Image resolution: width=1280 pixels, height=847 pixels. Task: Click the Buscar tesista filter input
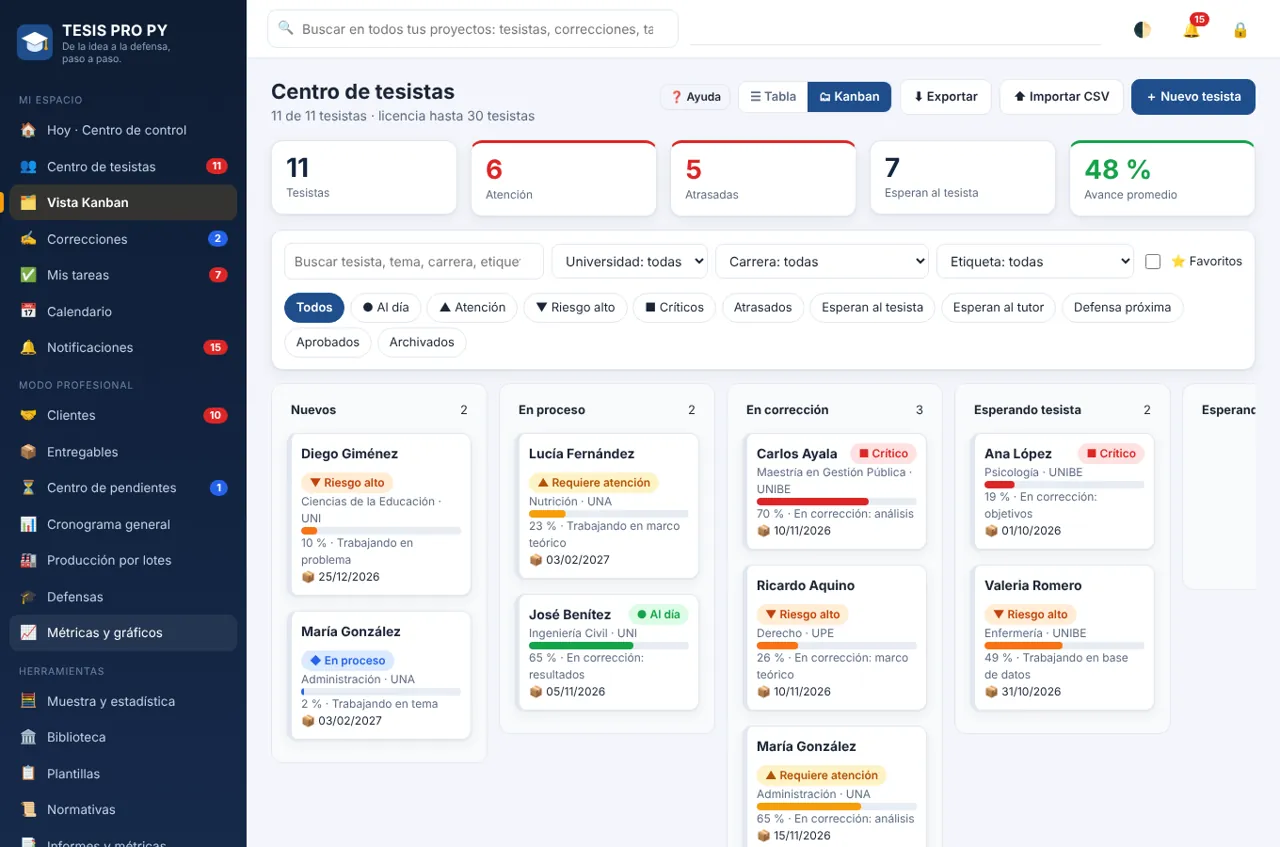tap(413, 261)
